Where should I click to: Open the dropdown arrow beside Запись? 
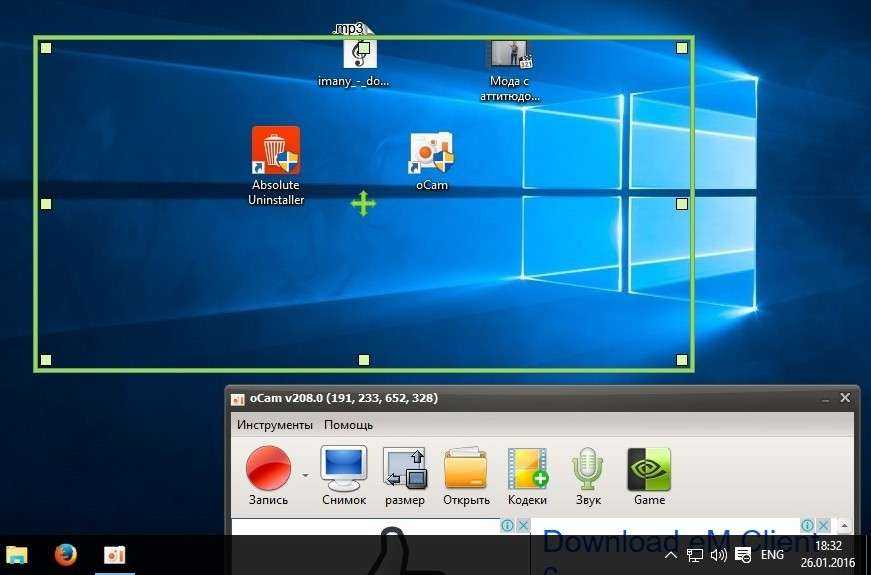click(x=305, y=476)
